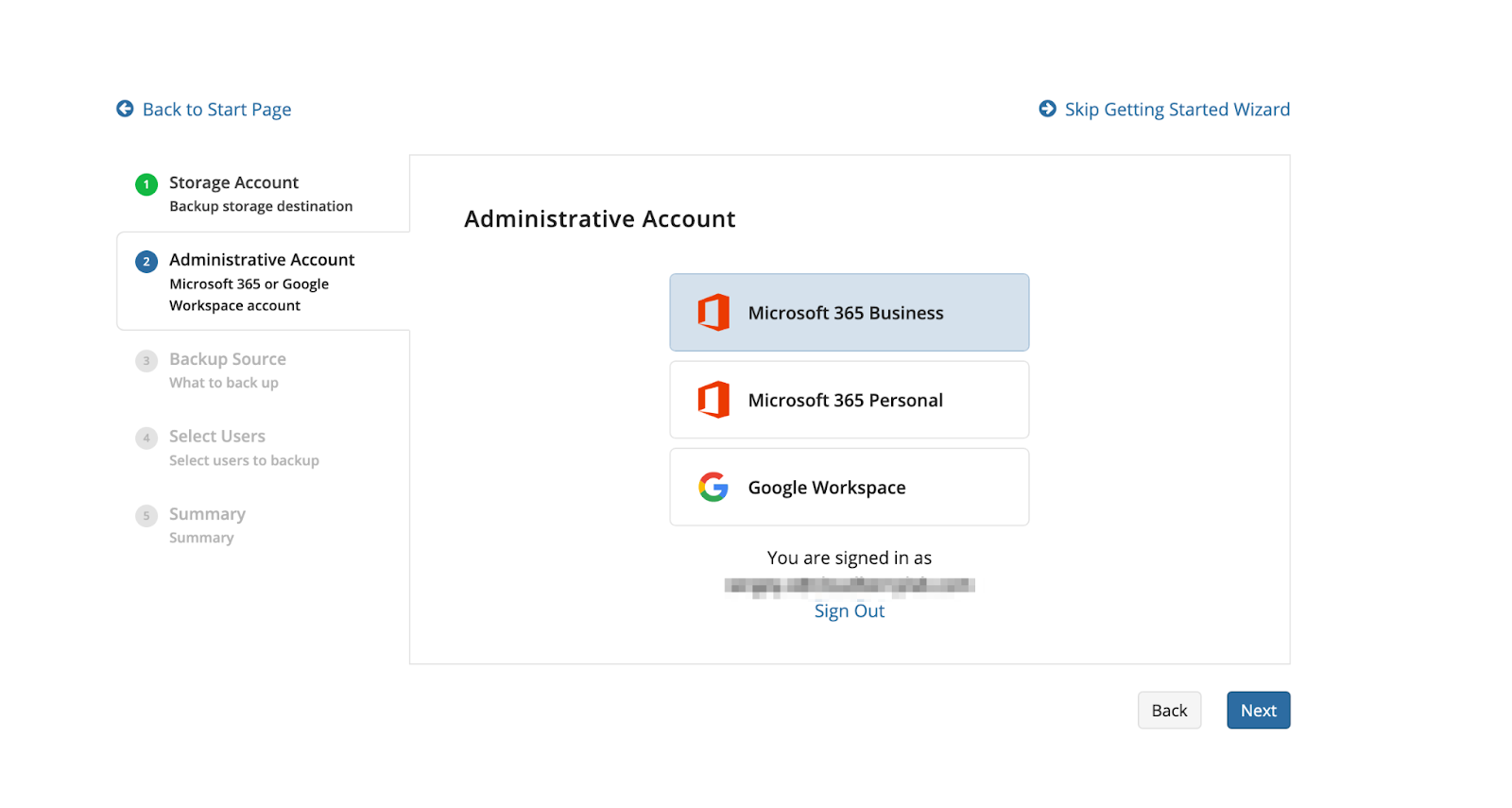Click the Administrative Account panel heading

600,219
